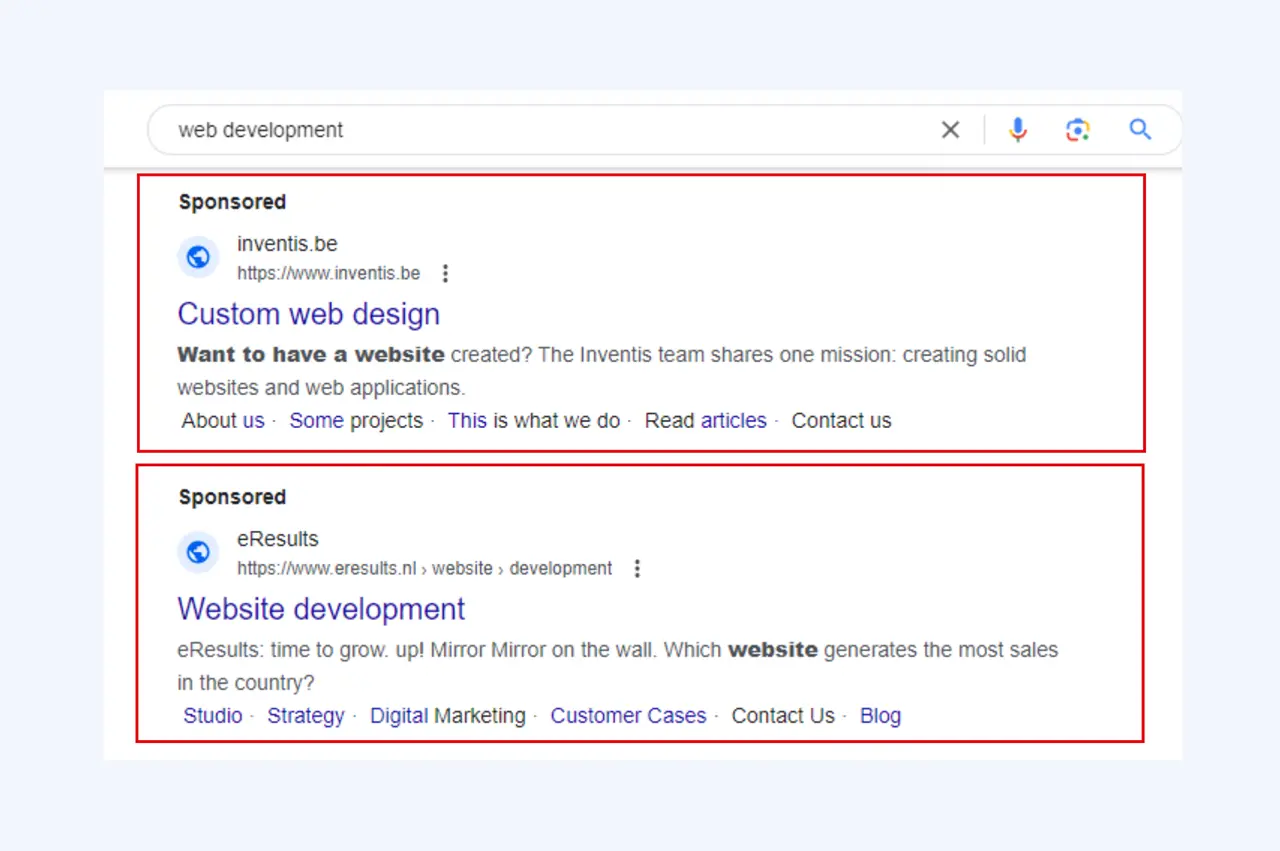Viewport: 1280px width, 851px height.
Task: Open the 'Custom web design' ad headline
Action: pyautogui.click(x=308, y=314)
